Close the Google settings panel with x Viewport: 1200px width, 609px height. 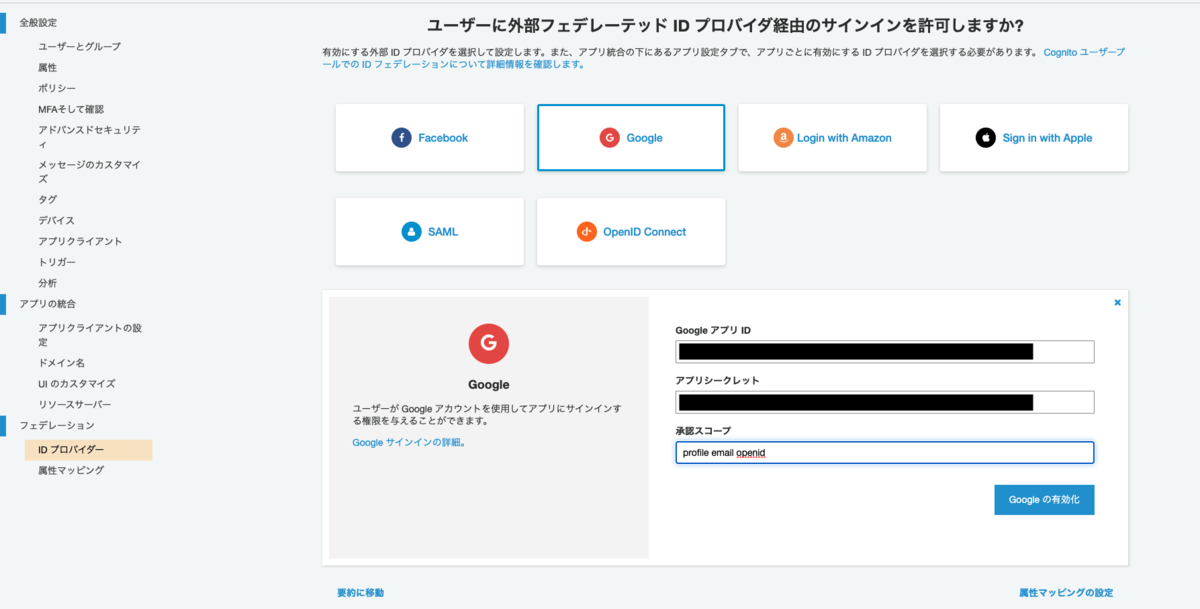pos(1118,302)
